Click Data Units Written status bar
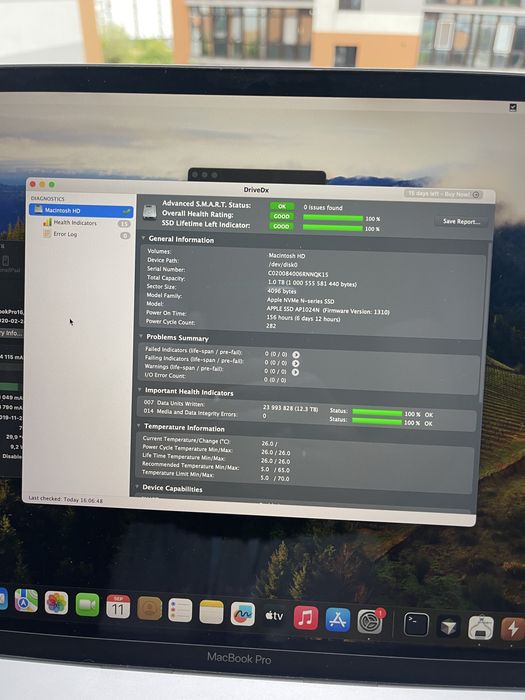The width and height of the screenshot is (525, 700). tap(377, 412)
